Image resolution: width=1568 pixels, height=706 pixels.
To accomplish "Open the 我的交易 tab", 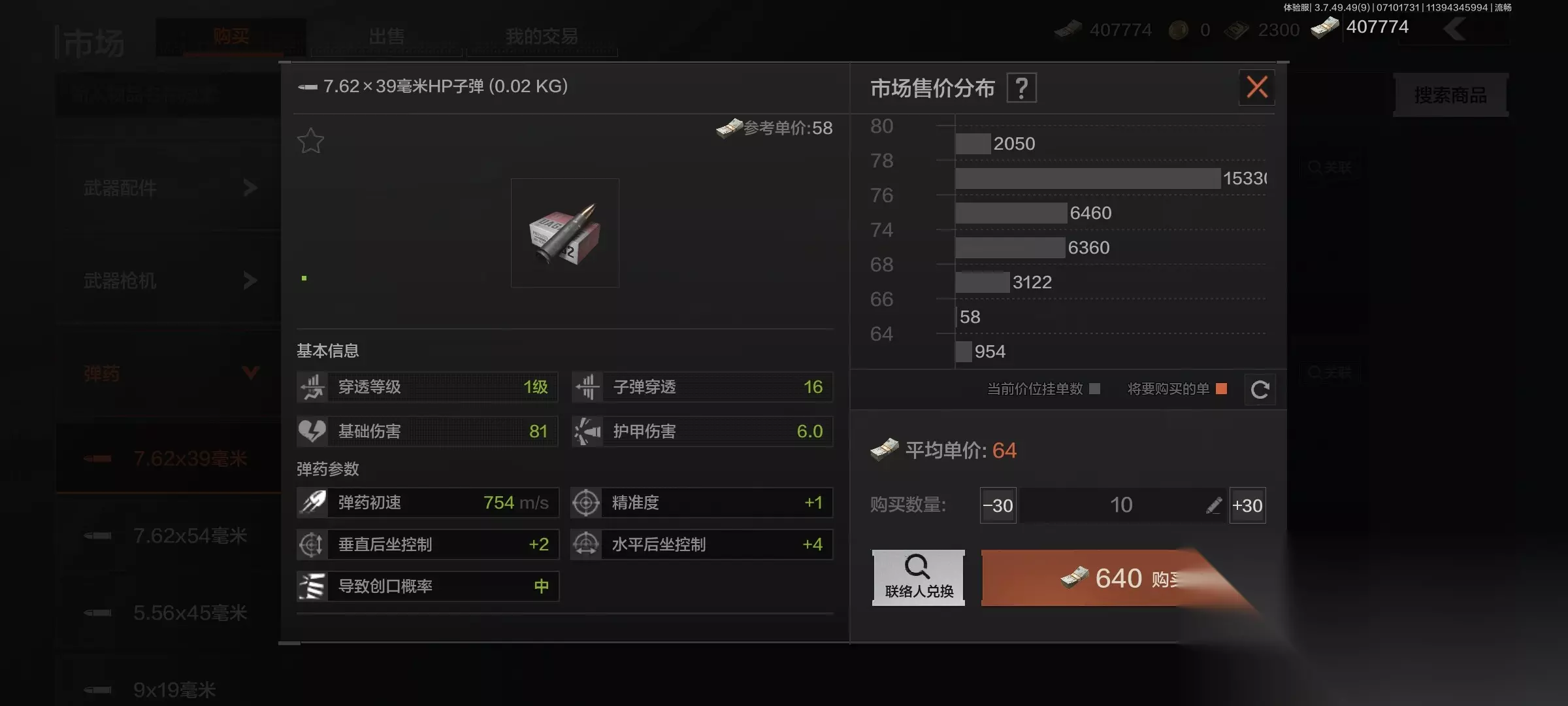I will point(542,37).
